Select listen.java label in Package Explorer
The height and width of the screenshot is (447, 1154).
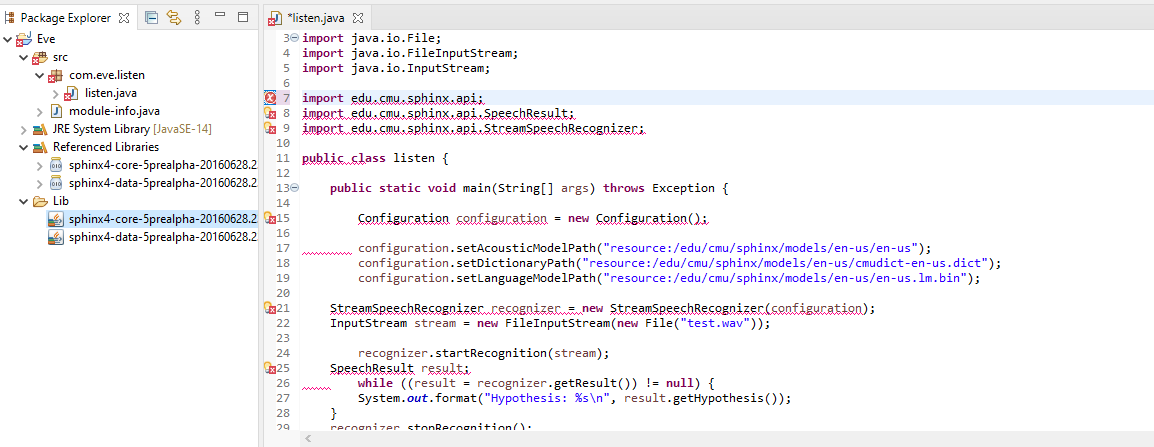pos(110,94)
